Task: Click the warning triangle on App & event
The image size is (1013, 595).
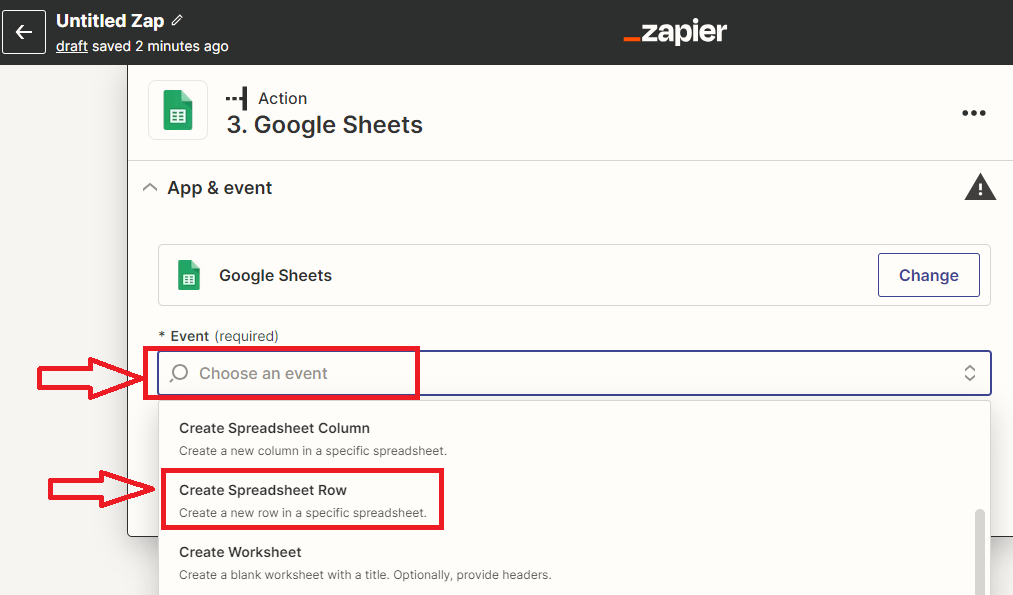Action: point(980,187)
